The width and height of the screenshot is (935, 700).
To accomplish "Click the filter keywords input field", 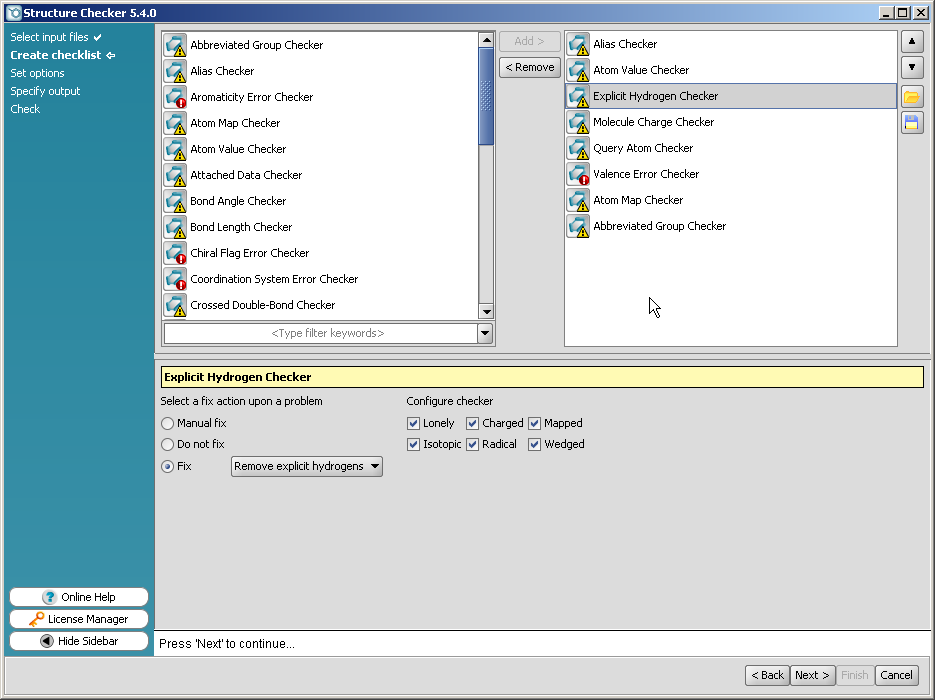I will [320, 333].
